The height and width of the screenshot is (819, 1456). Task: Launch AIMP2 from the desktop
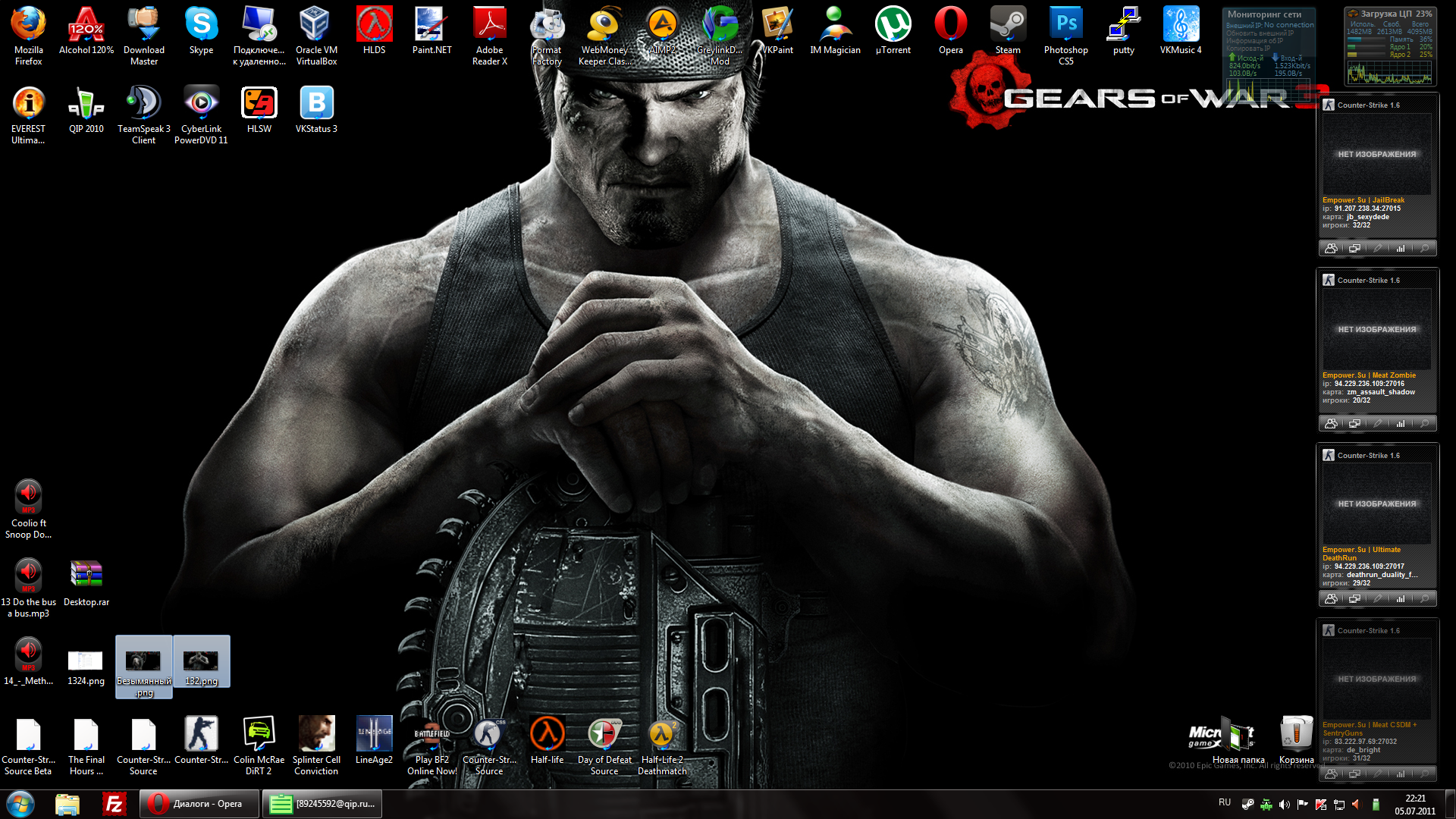click(662, 31)
